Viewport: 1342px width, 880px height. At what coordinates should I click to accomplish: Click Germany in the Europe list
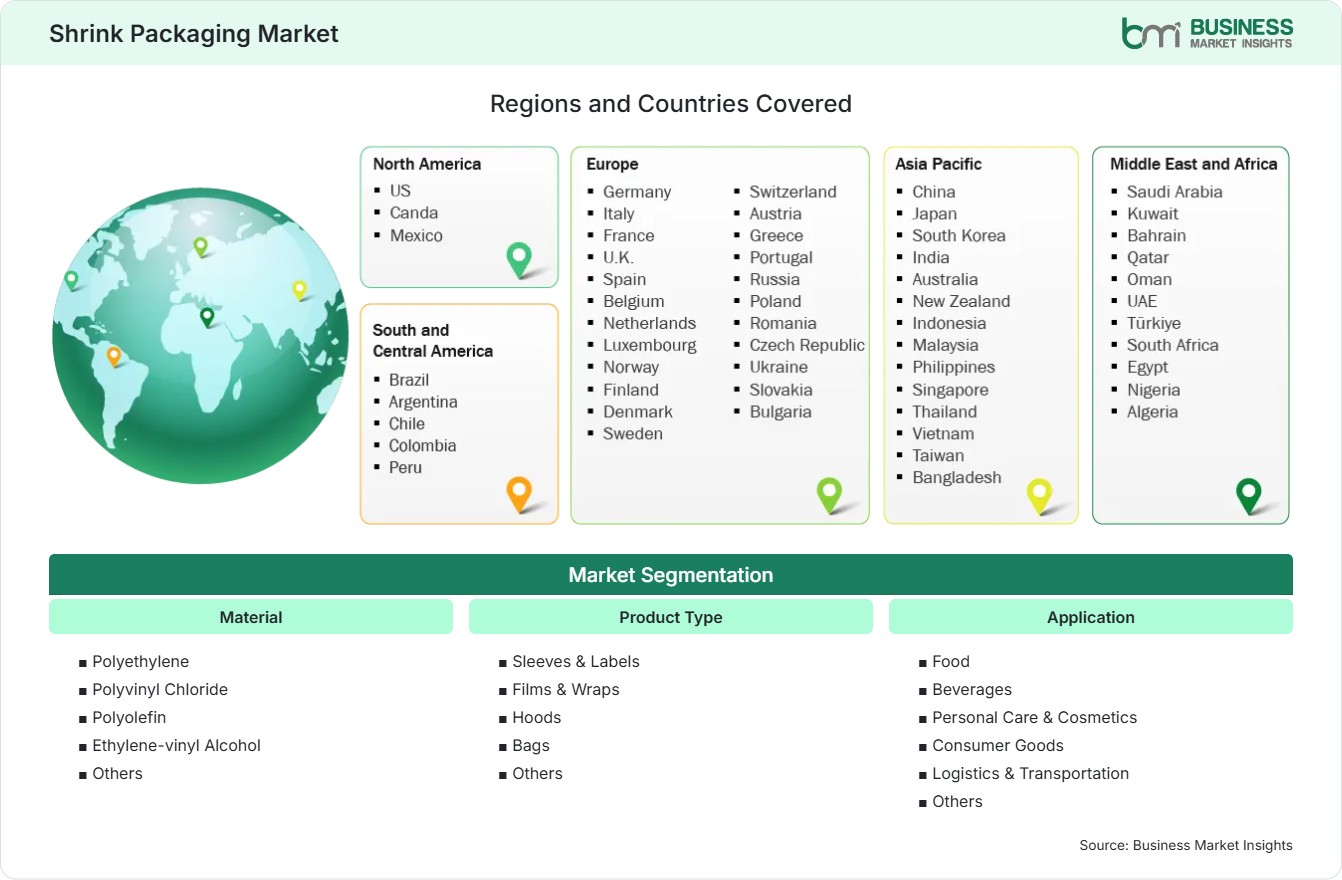[637, 191]
